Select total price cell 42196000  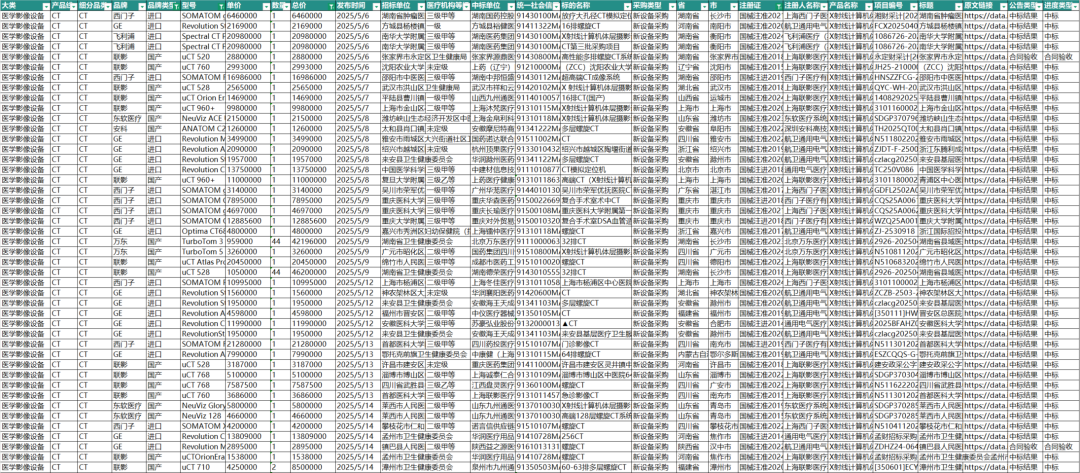(x=313, y=242)
